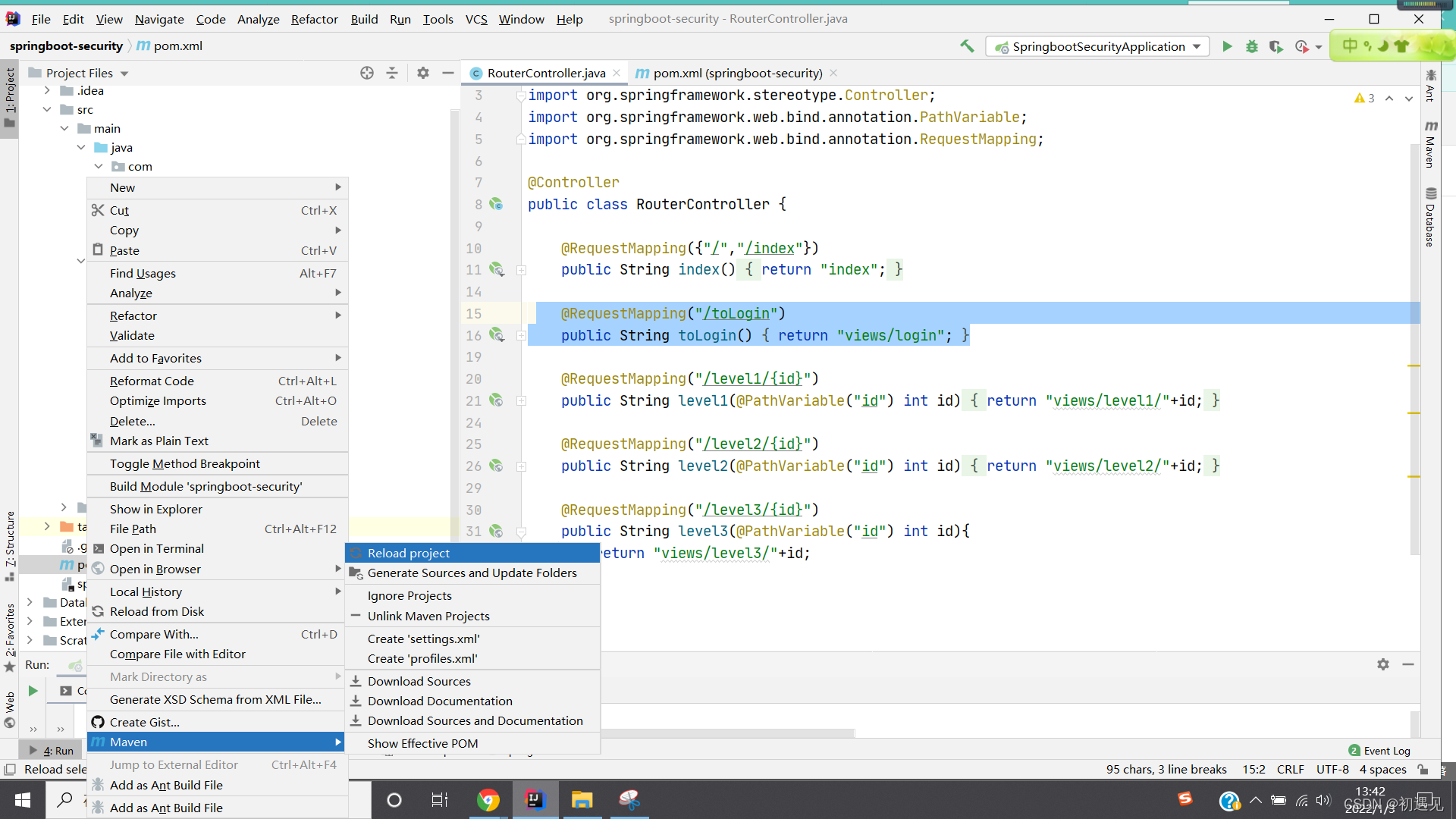Open the Navigate menu
This screenshot has height=819, width=1456.
159,19
